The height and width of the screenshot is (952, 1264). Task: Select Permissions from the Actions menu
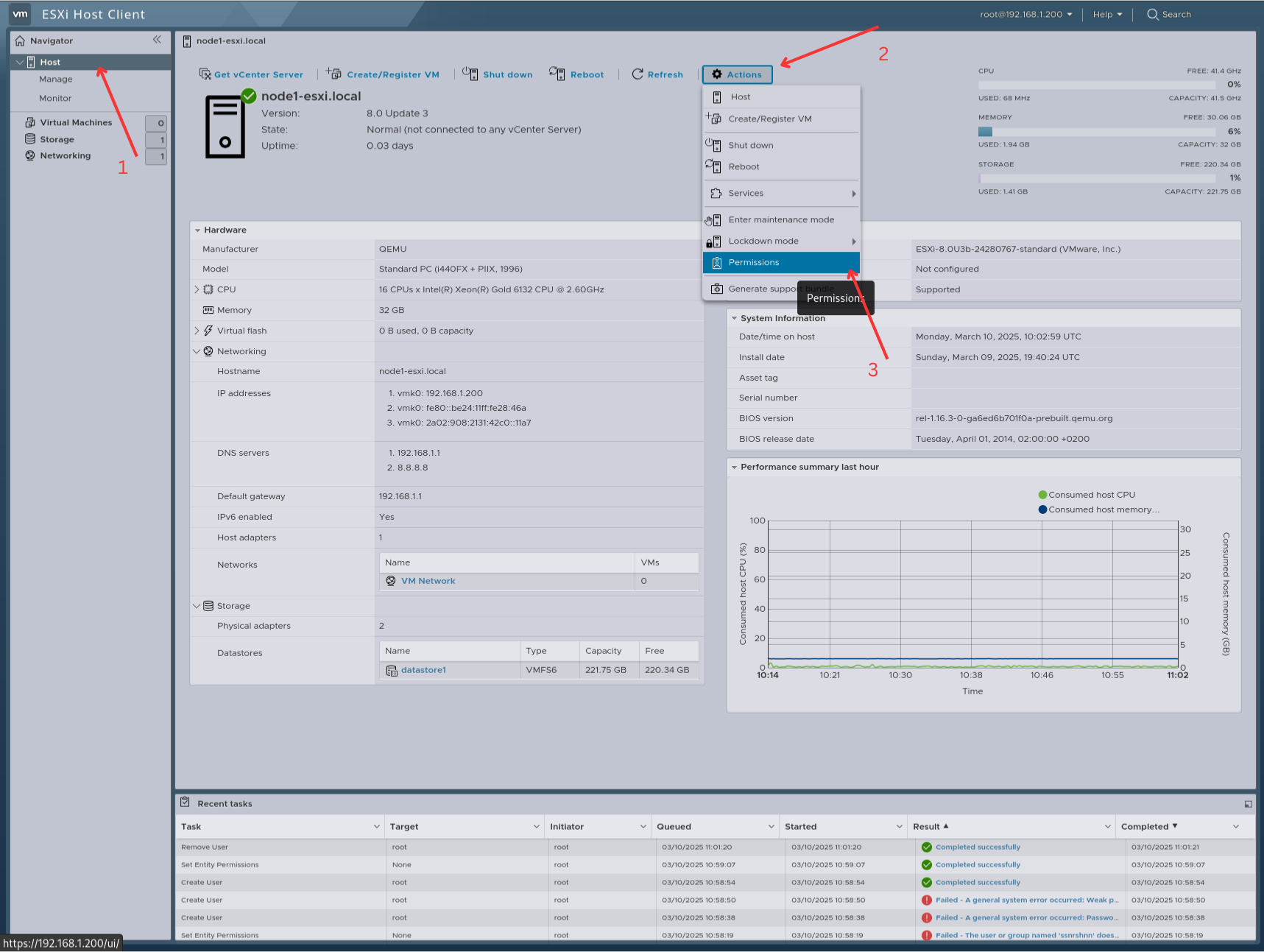pyautogui.click(x=753, y=262)
